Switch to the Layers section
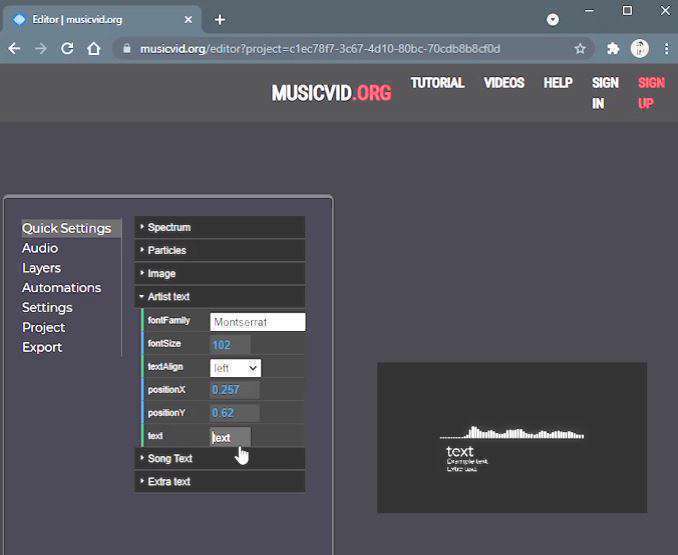The image size is (678, 555). (x=42, y=268)
